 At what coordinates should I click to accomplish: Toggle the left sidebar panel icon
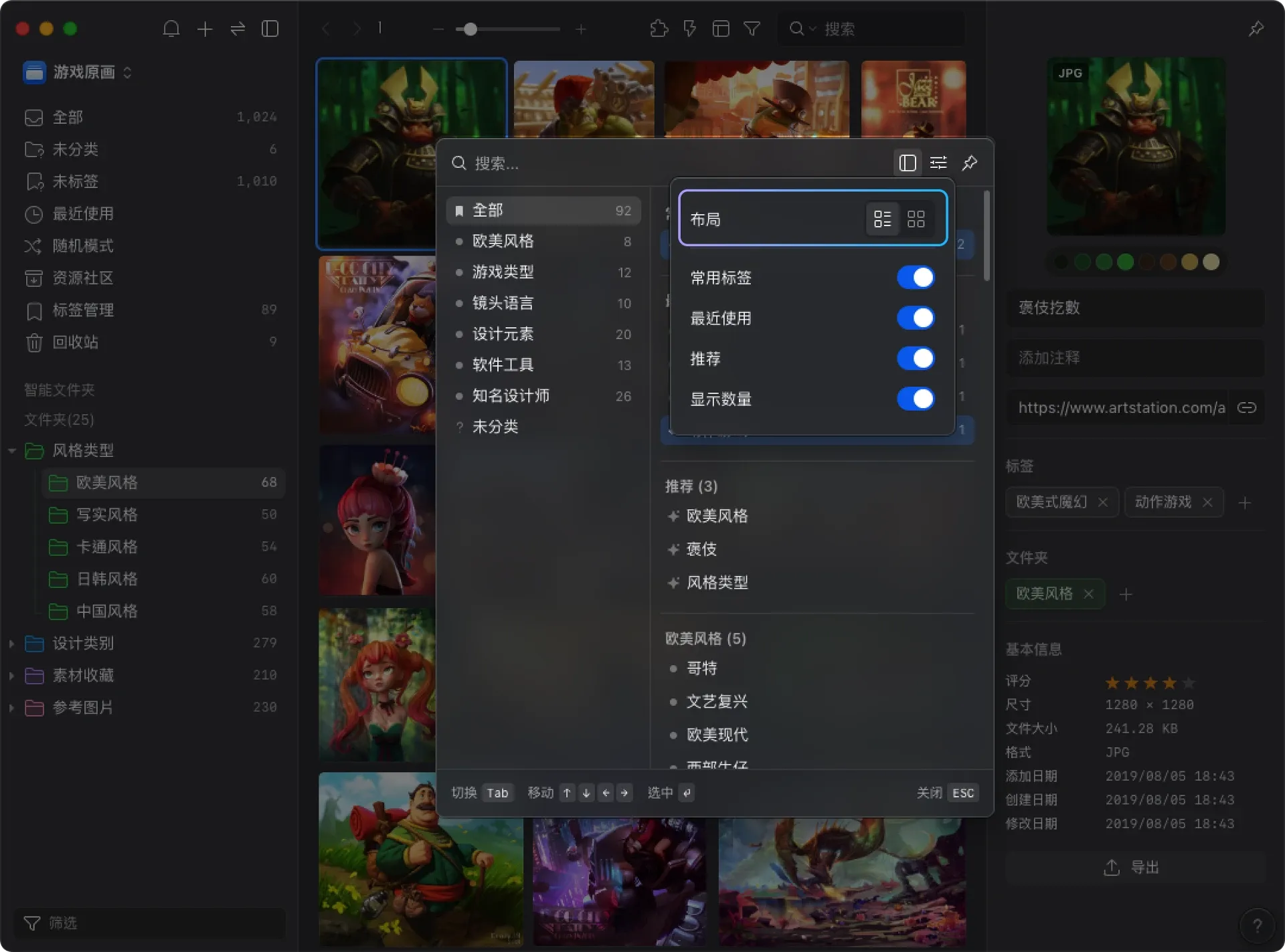[270, 29]
